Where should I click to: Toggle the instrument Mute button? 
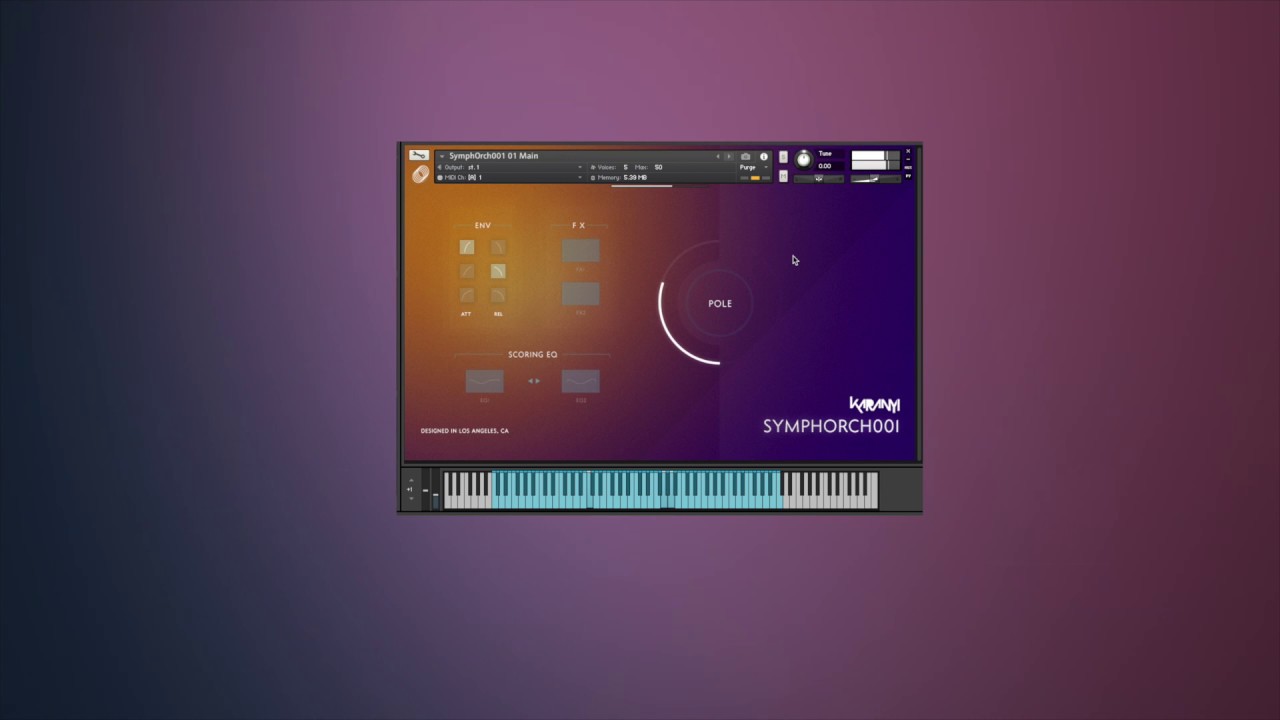[x=783, y=176]
